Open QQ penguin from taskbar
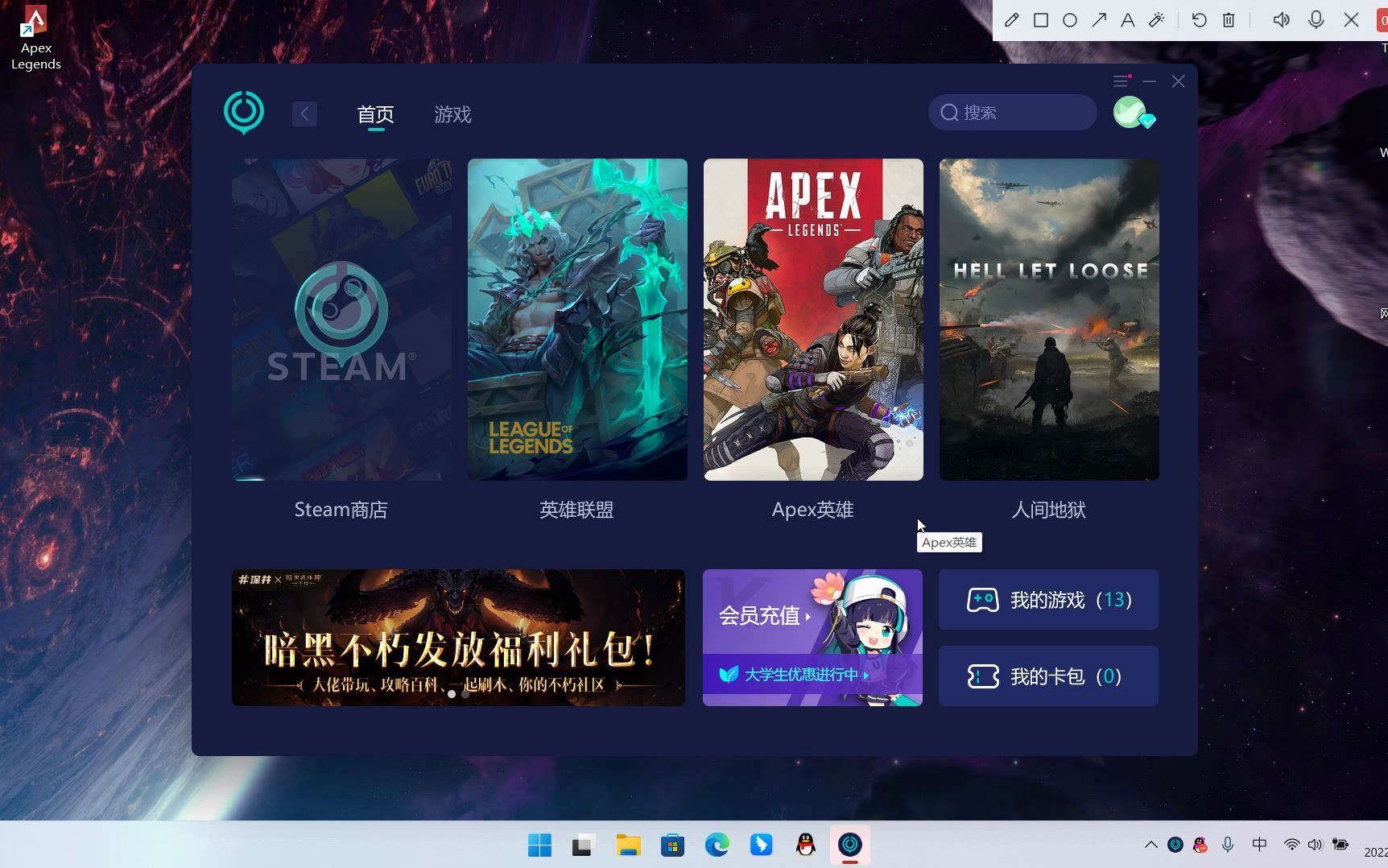The height and width of the screenshot is (868, 1388). 805,845
